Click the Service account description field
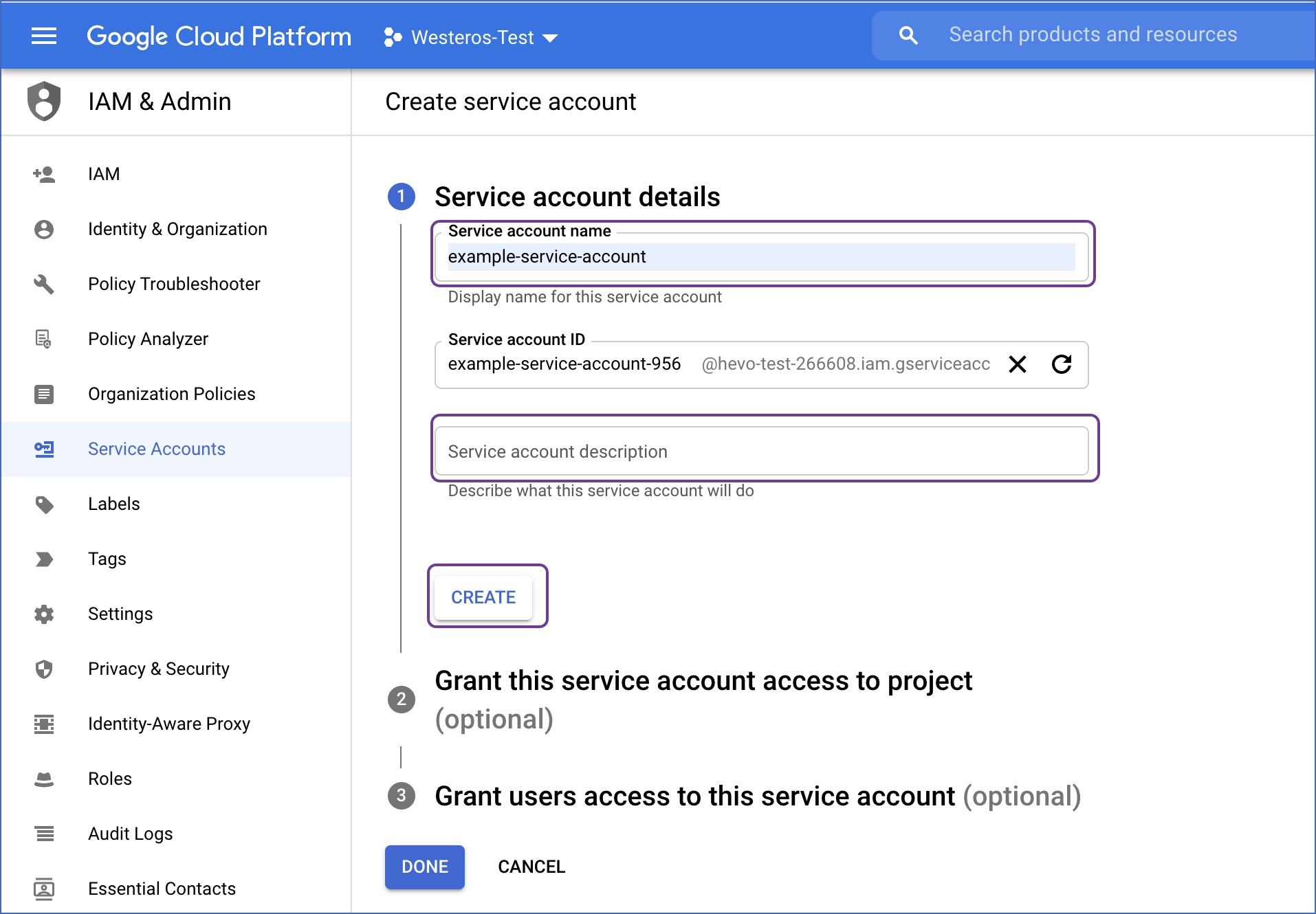Screen dimensions: 1316x914 point(762,451)
